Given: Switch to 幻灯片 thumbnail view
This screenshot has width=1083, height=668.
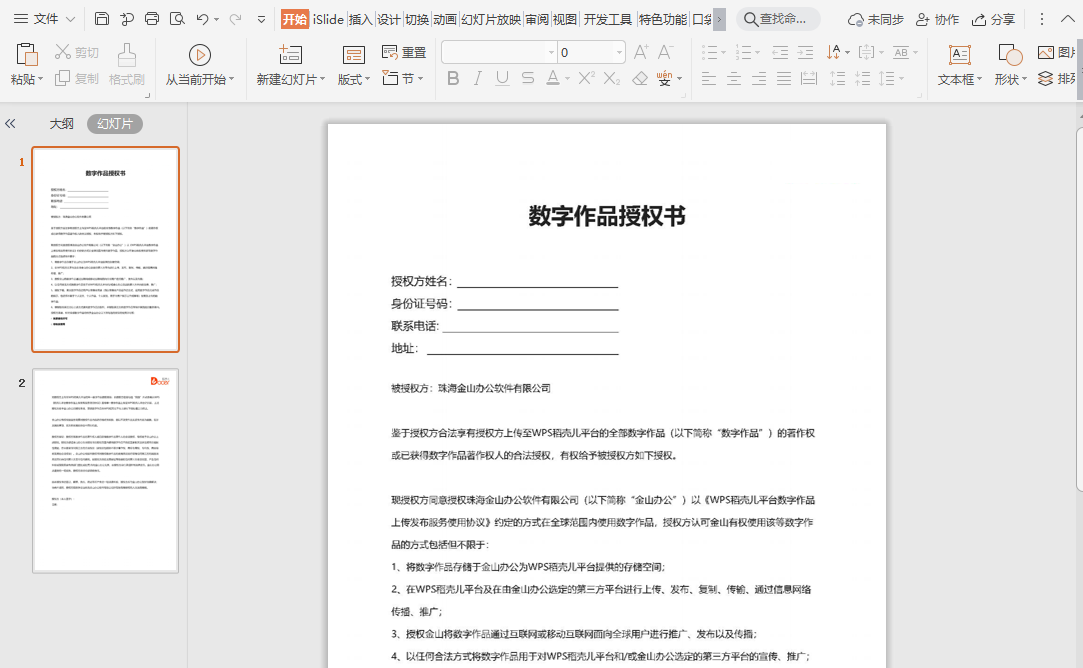Looking at the screenshot, I should [115, 124].
